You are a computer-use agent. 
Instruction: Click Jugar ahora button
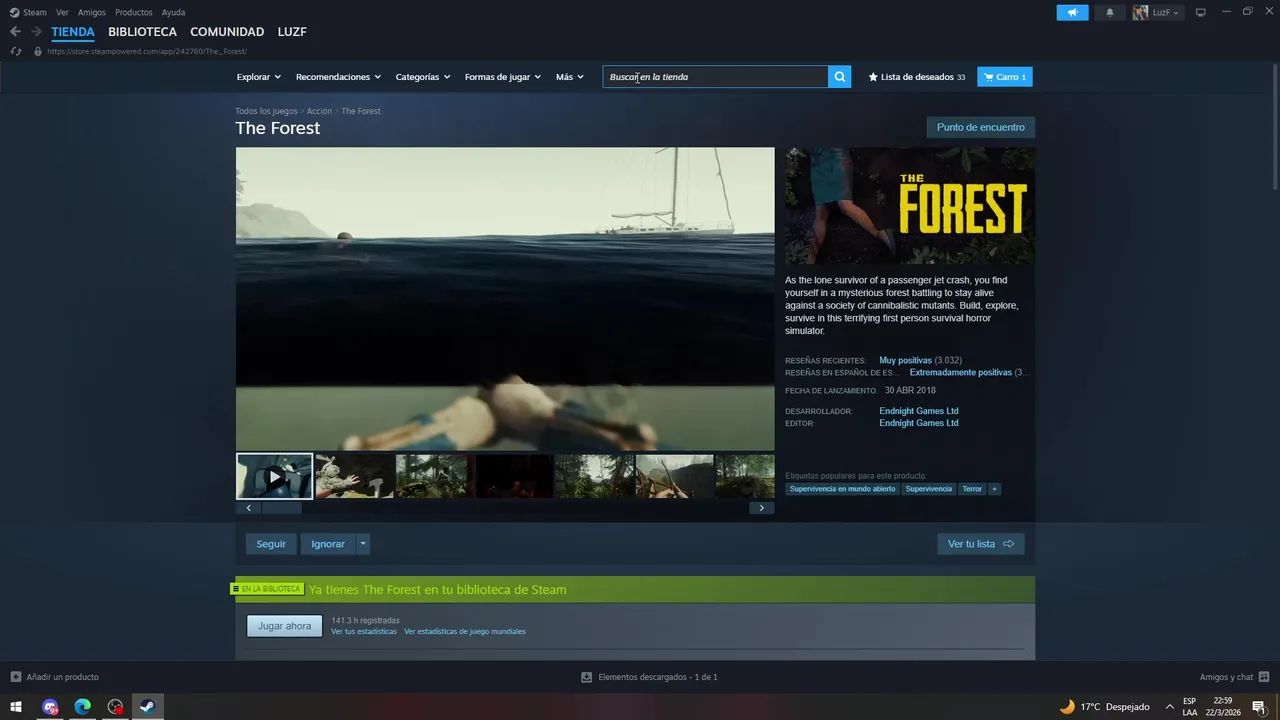285,626
